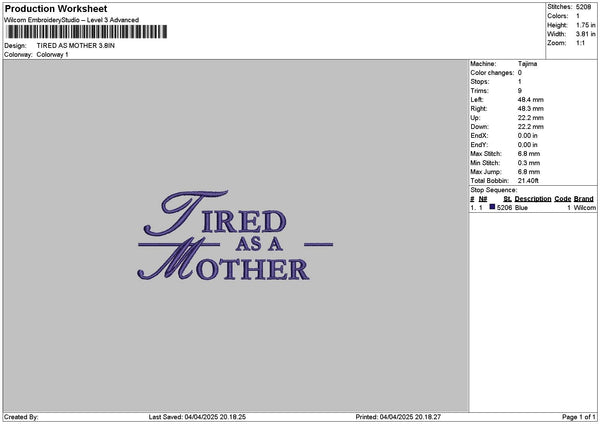This screenshot has width=600, height=424.
Task: Click 'Printed: 04/04/2025 20.18.27' footer text
Action: pos(398,417)
